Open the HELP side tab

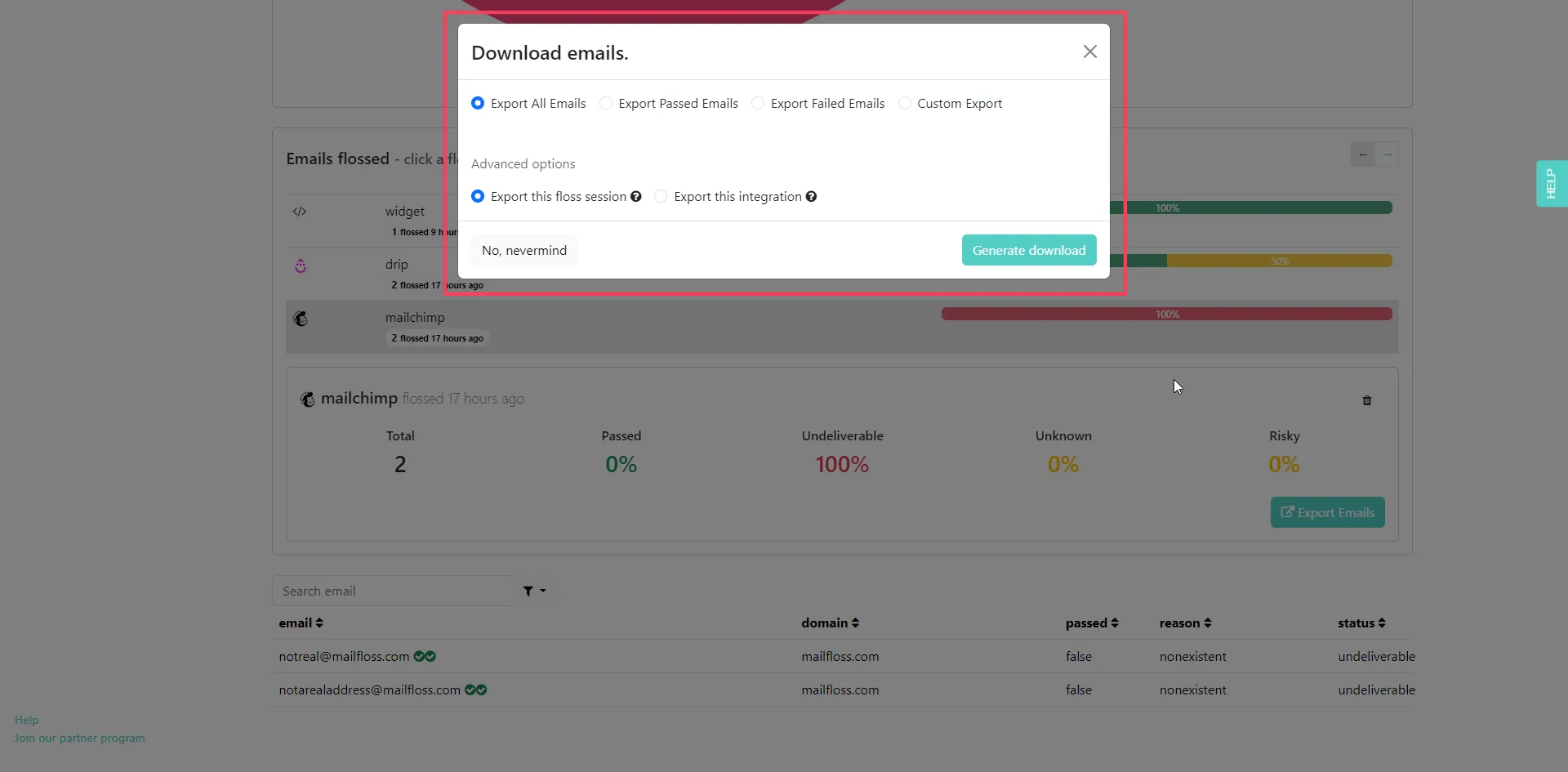[1552, 184]
